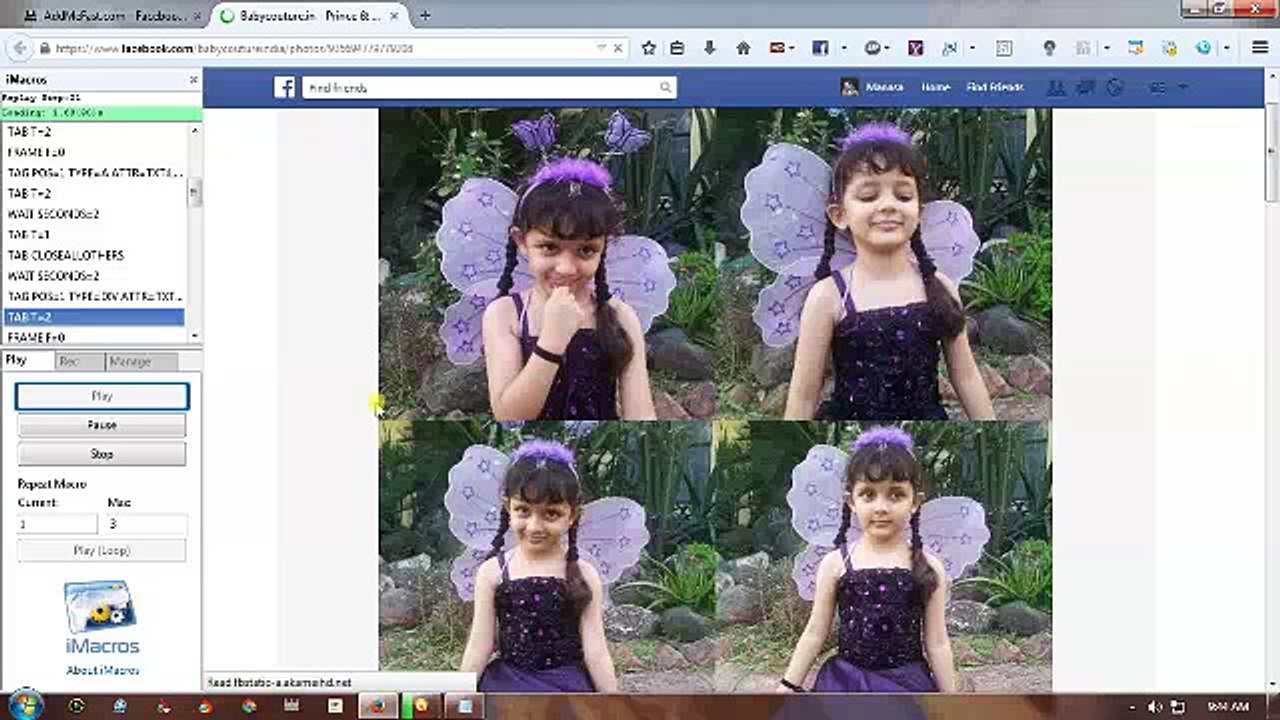Select the highlighted 'TAB T=2' macro line

coord(93,317)
